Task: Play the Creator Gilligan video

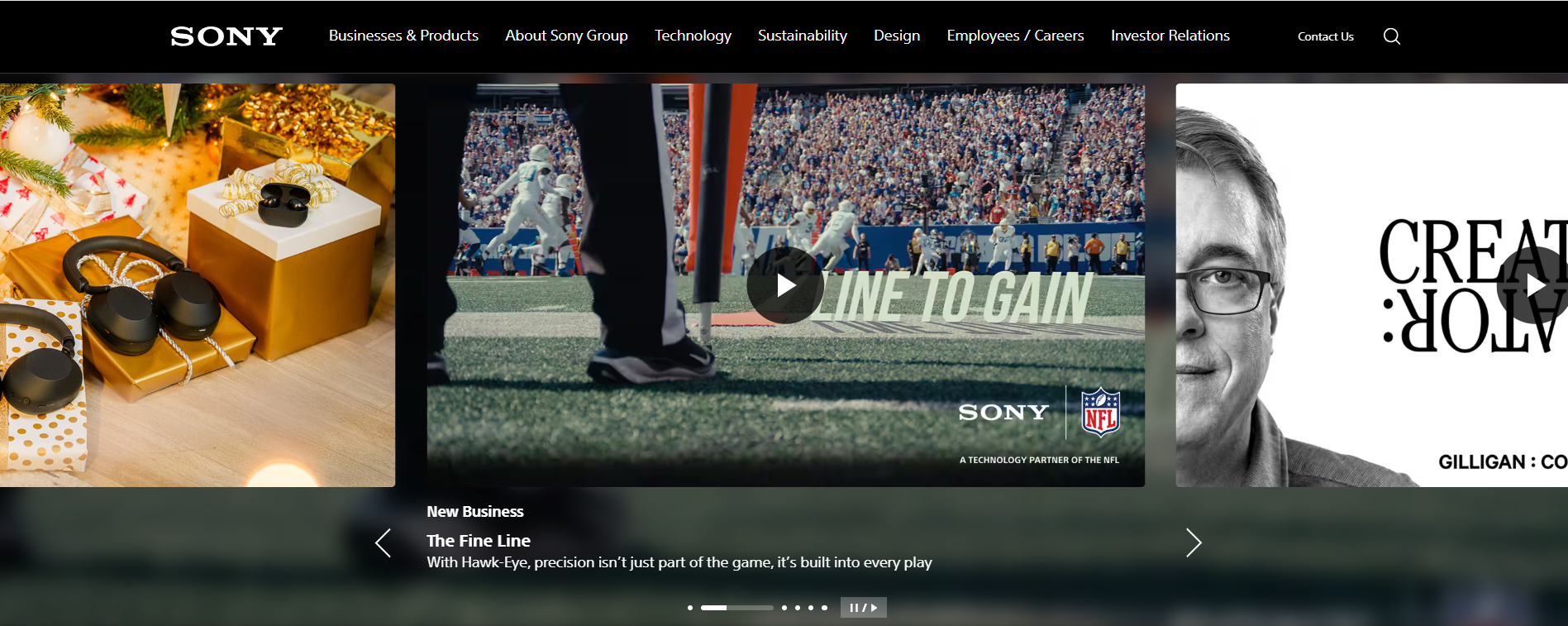Action: (x=1533, y=285)
